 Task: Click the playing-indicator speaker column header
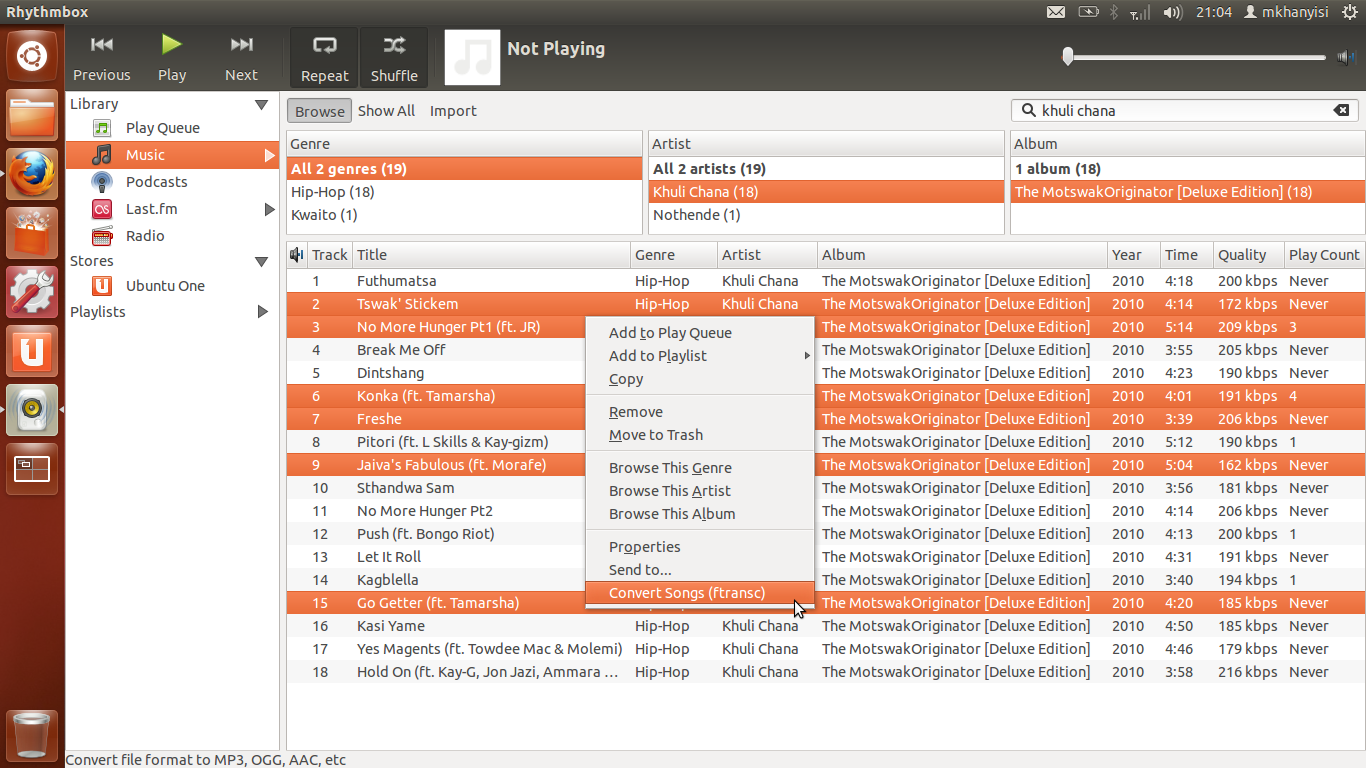tap(297, 255)
